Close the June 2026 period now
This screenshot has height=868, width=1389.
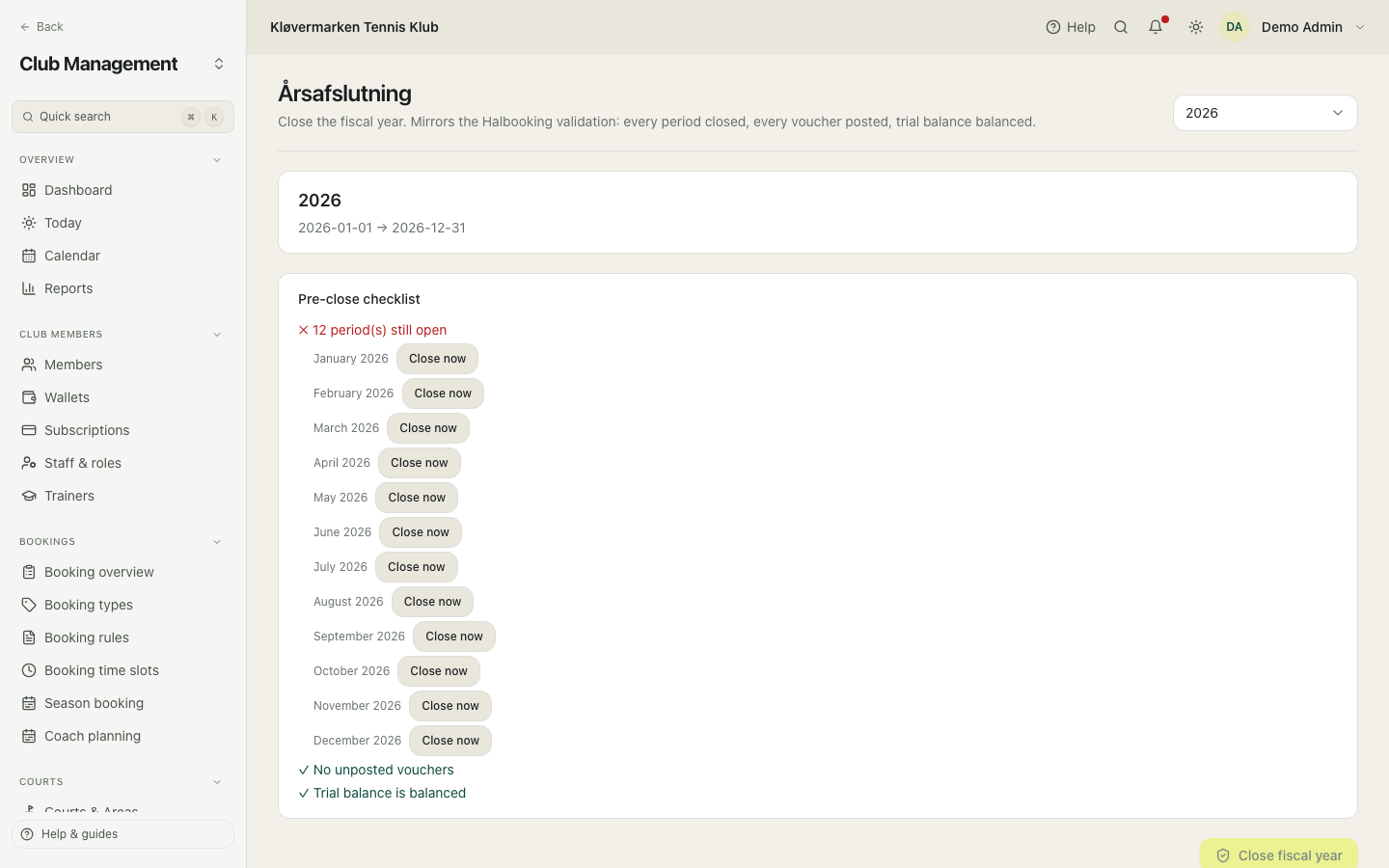[x=421, y=532]
